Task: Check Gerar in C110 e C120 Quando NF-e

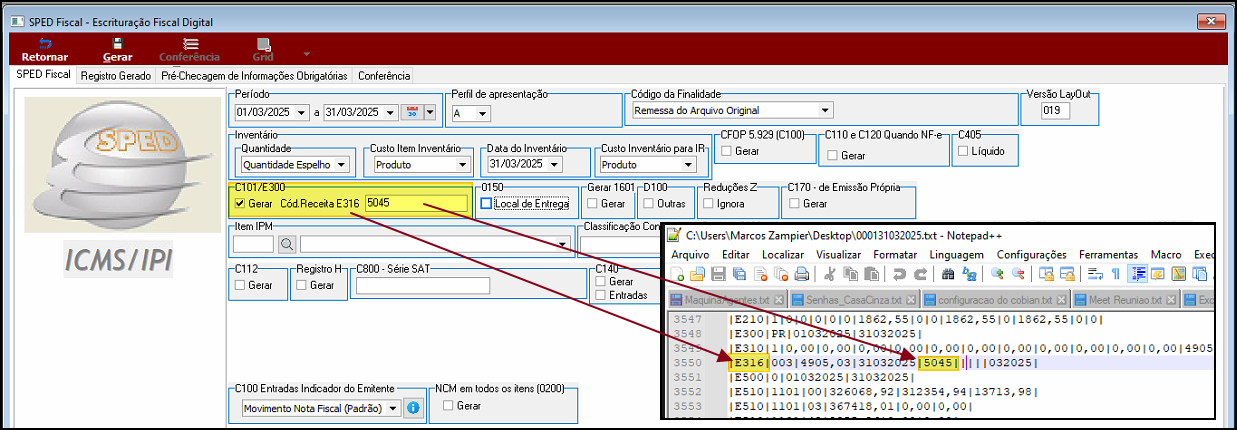Action: 832,155
